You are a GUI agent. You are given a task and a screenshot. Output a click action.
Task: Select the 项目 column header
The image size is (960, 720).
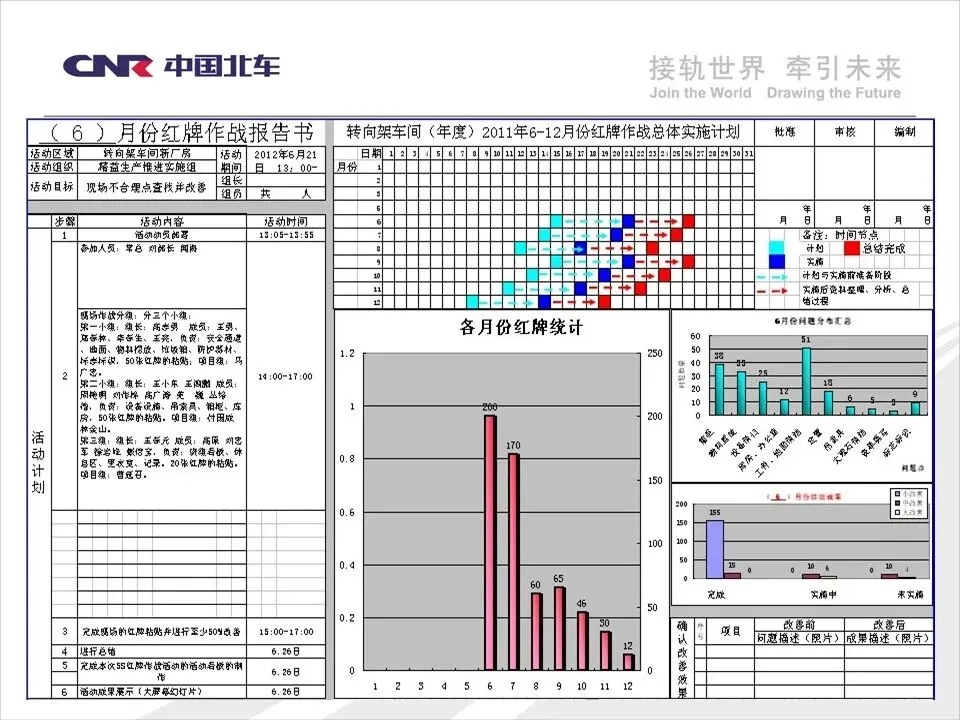coord(730,631)
